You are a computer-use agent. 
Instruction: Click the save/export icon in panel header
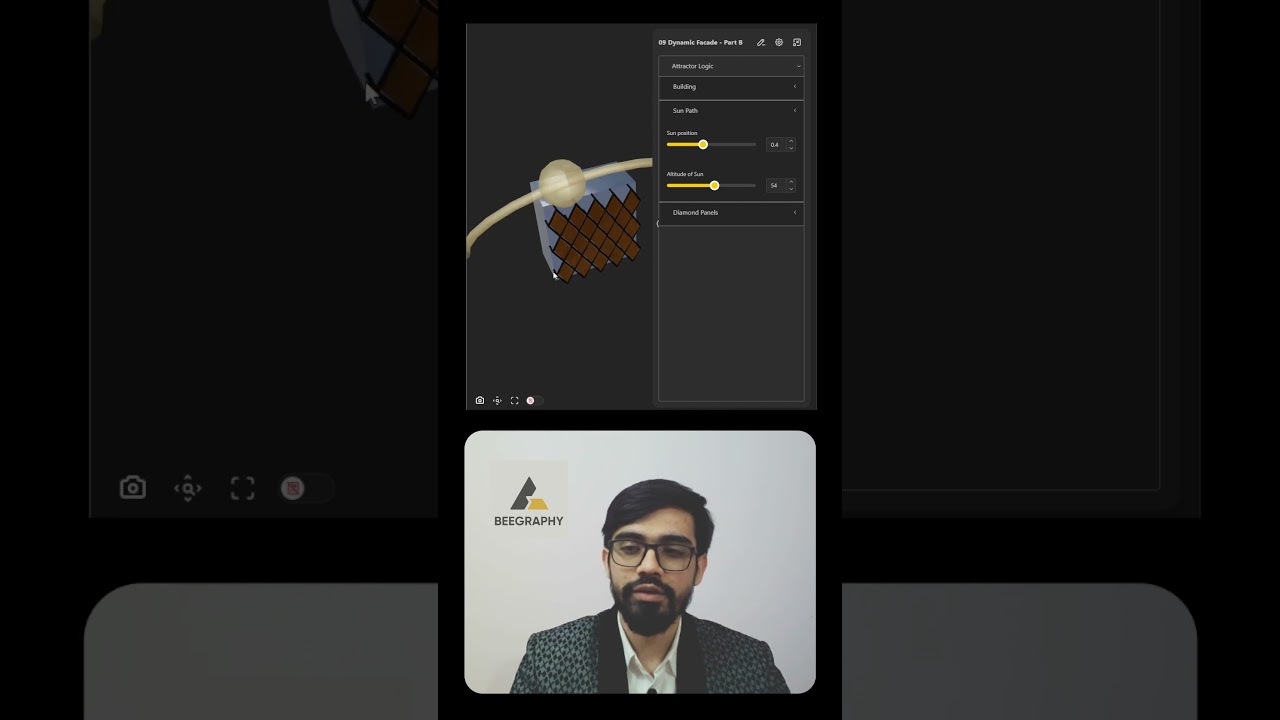[x=797, y=43]
